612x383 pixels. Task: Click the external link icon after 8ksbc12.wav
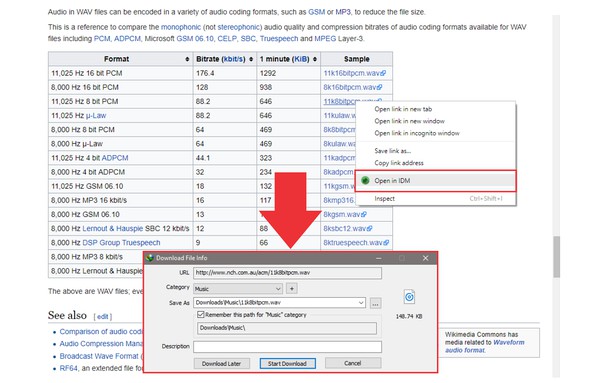coord(370,228)
